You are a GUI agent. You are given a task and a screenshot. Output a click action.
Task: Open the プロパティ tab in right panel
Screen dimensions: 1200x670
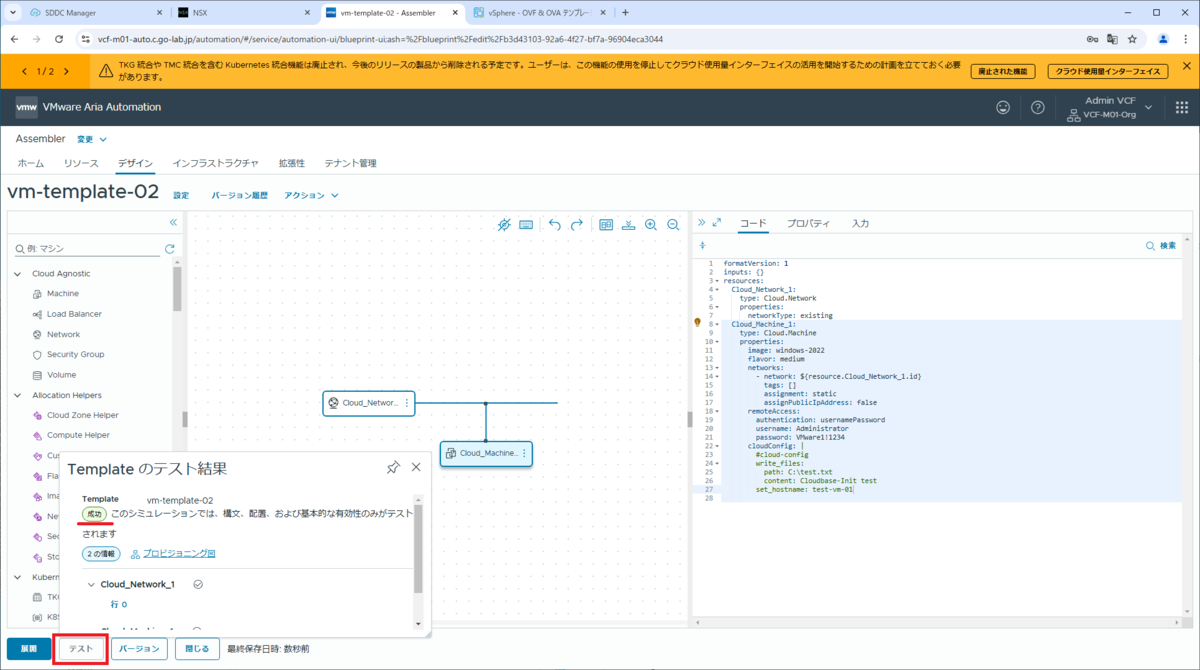click(x=808, y=223)
